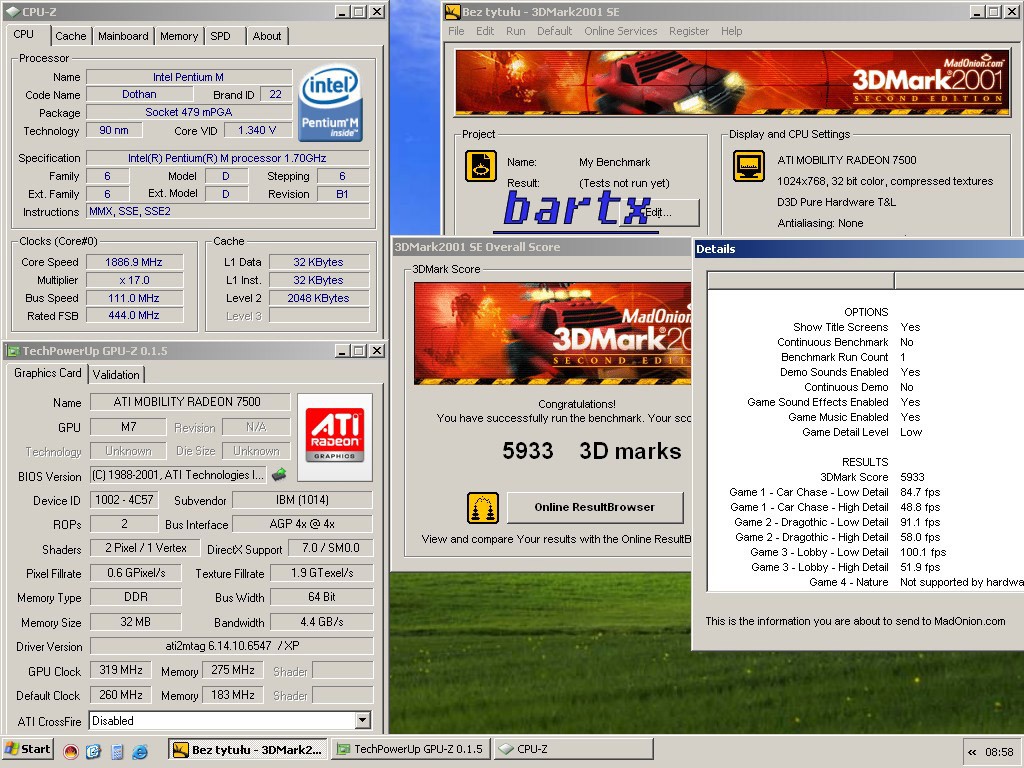Screen dimensions: 1024x768
Task: Click the ATI Radeon Graphics logo in GPU-Z
Action: coord(334,436)
